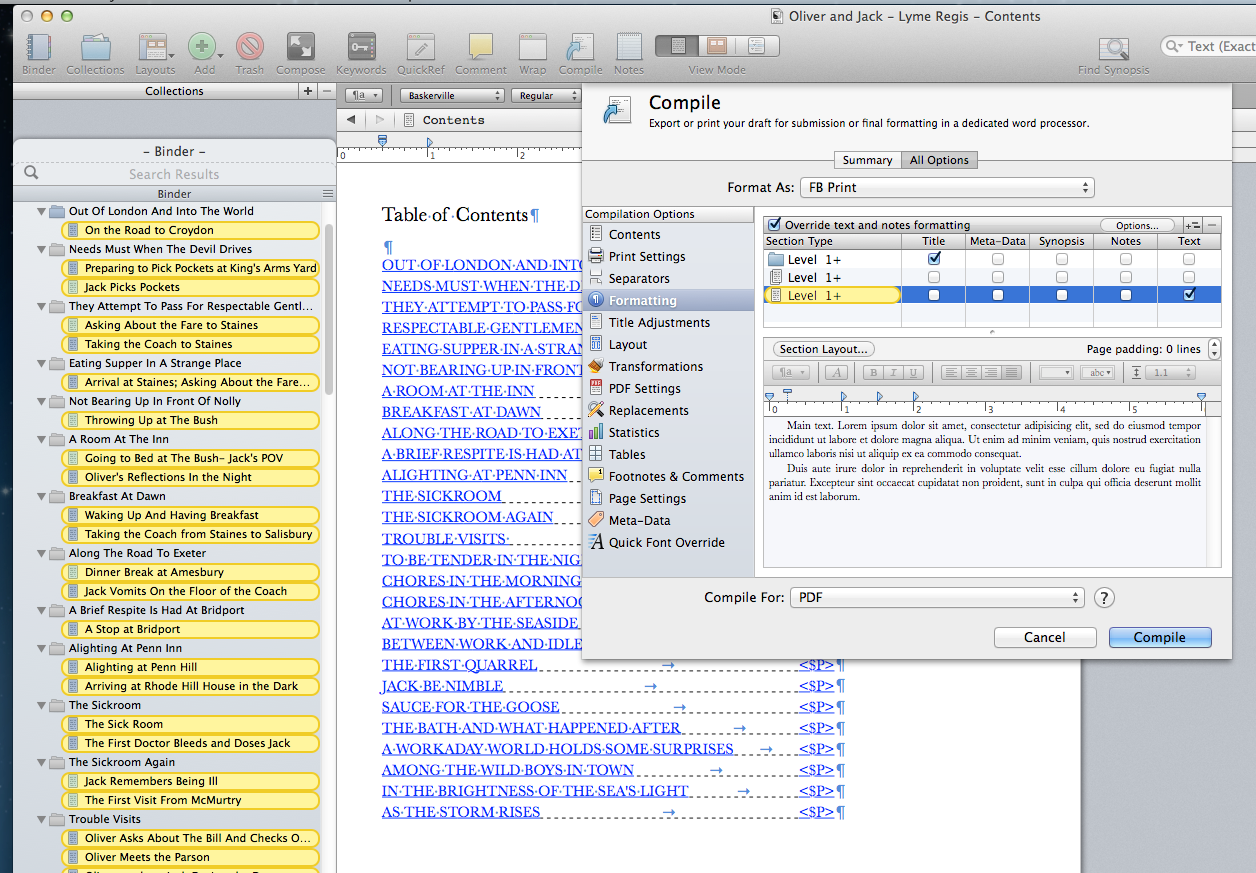Click the justify alignment button

click(1012, 373)
